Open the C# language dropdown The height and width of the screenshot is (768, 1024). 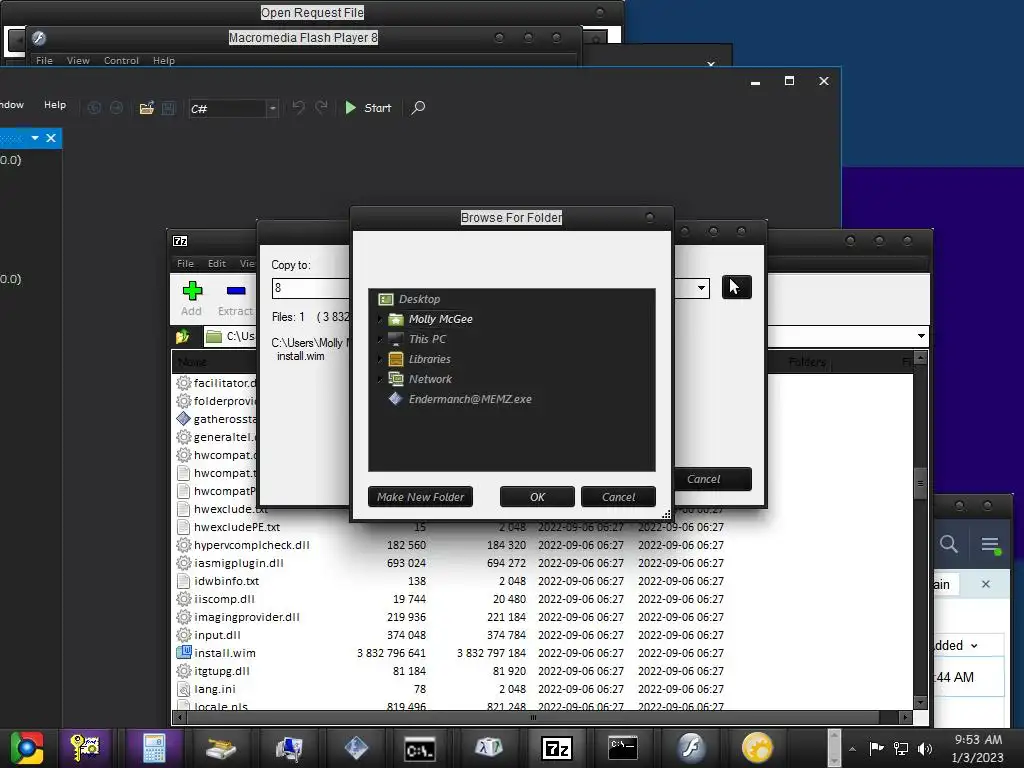pos(273,108)
